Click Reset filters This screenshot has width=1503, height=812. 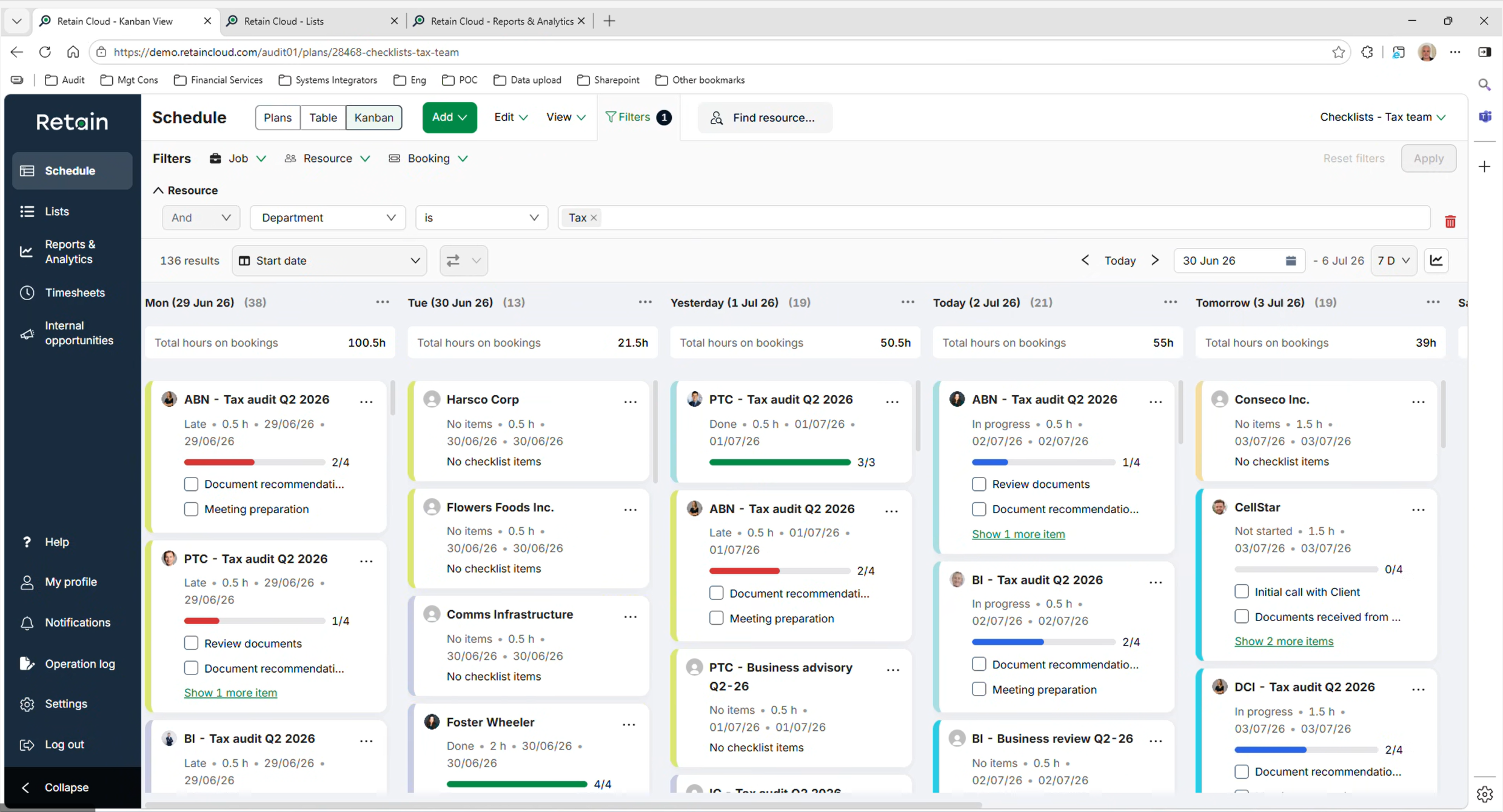pyautogui.click(x=1353, y=158)
